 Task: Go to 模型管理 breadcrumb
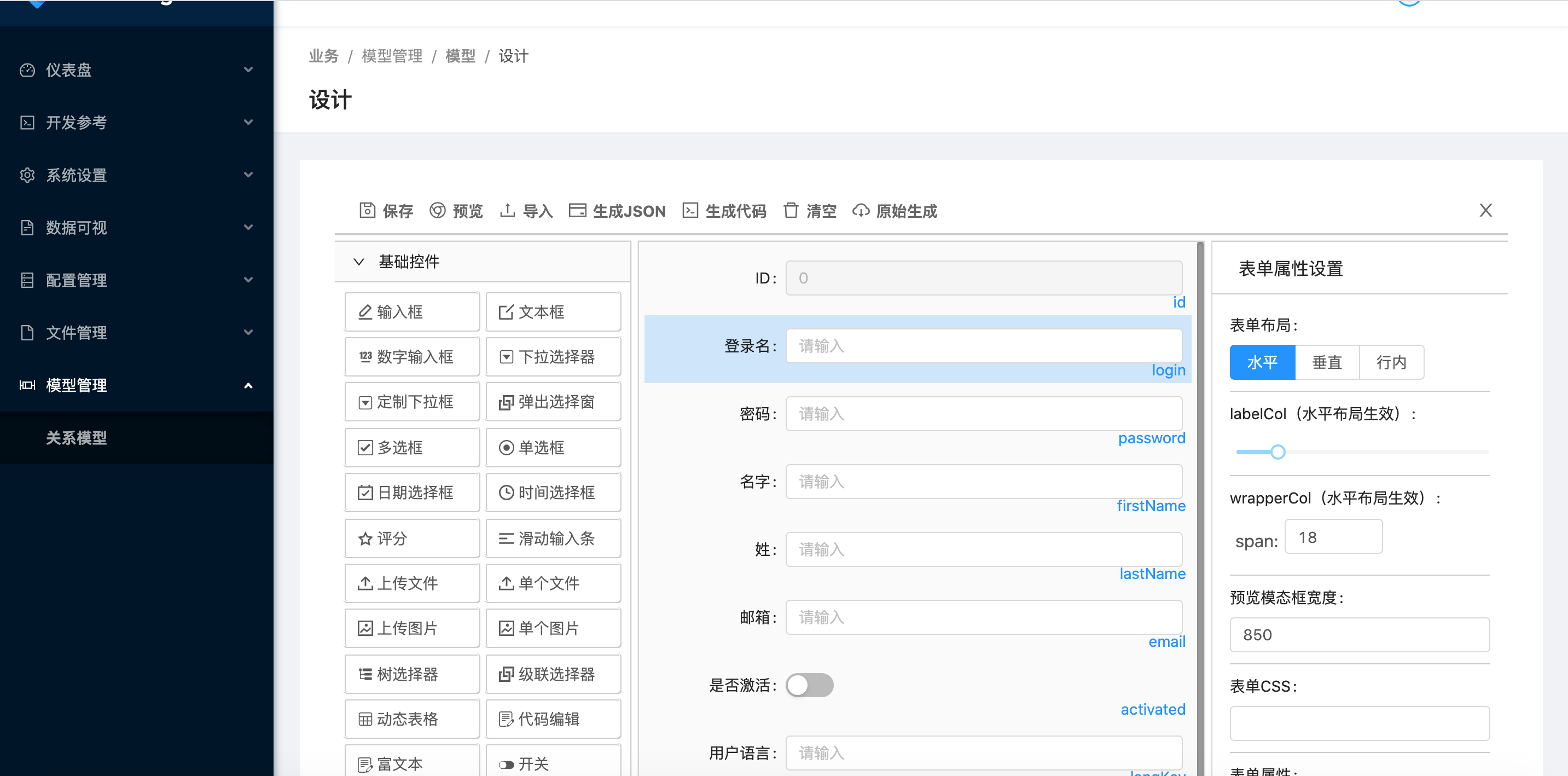click(392, 56)
